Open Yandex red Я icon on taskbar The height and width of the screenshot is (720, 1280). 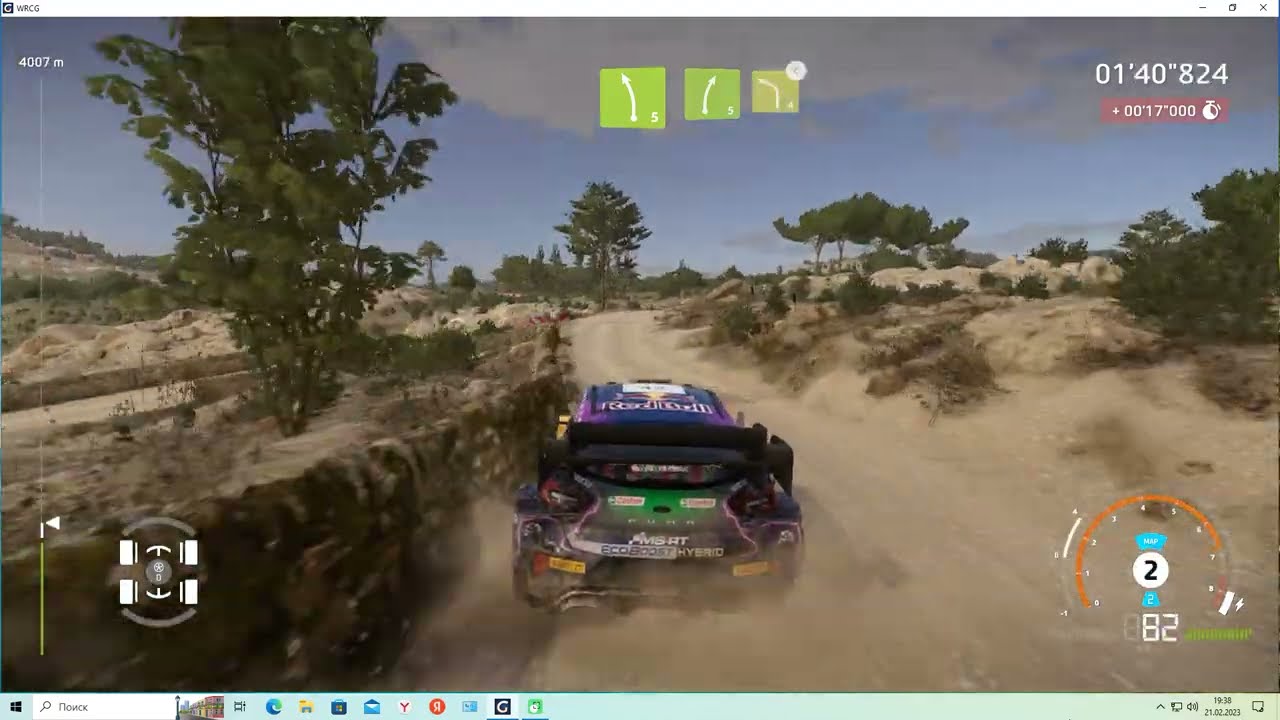437,706
